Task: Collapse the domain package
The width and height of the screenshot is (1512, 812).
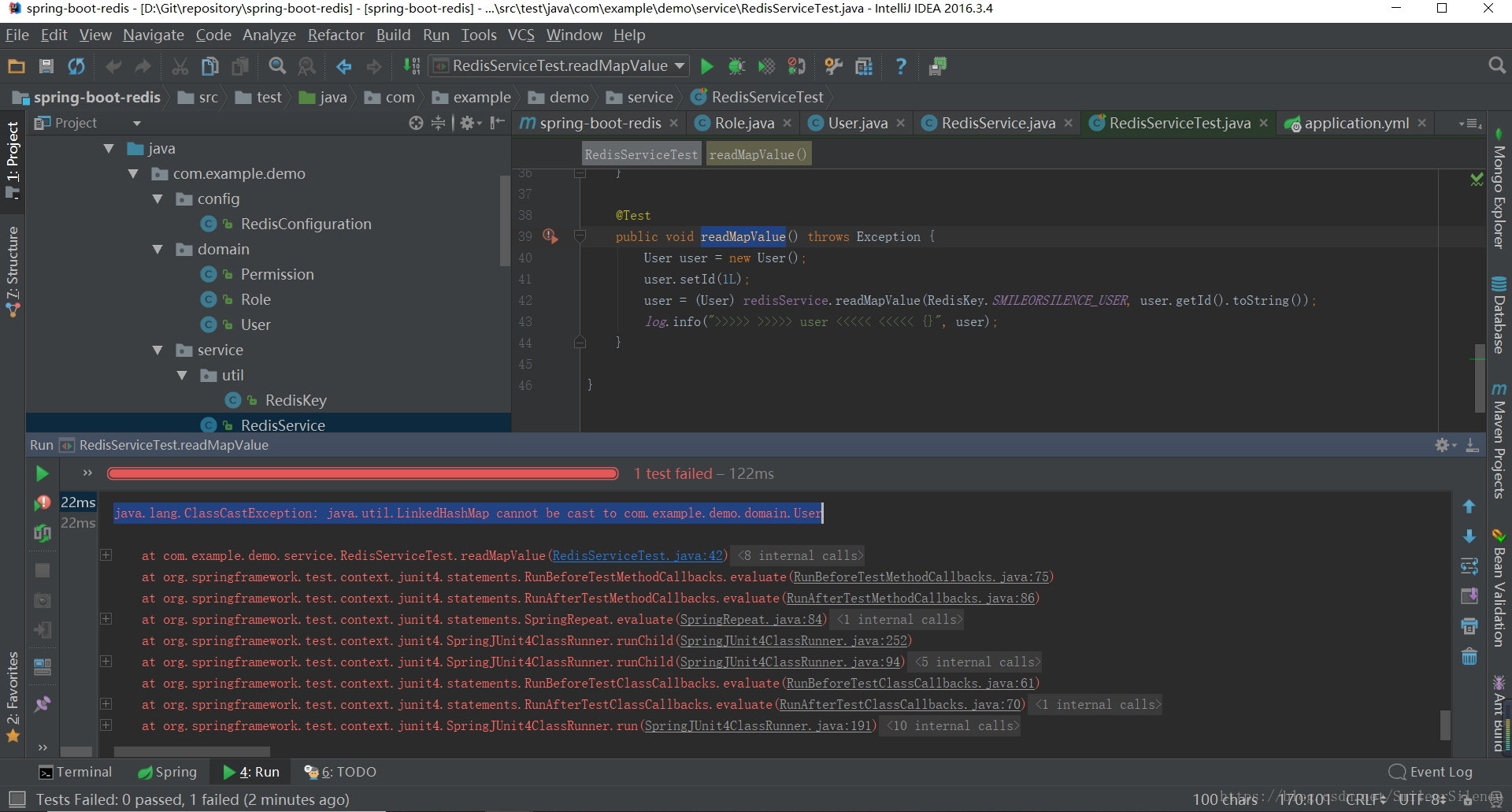Action: (157, 249)
